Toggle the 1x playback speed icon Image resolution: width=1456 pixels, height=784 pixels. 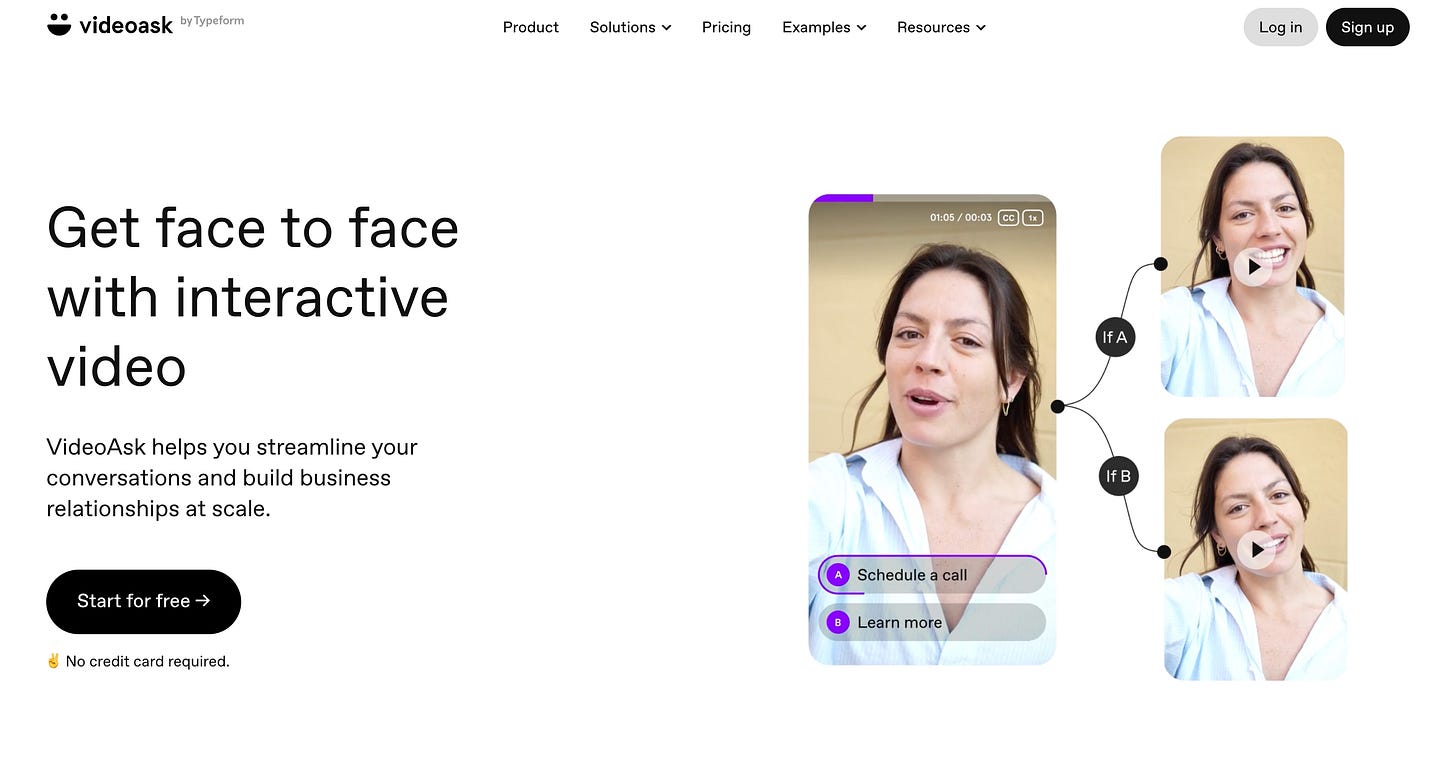(1033, 217)
